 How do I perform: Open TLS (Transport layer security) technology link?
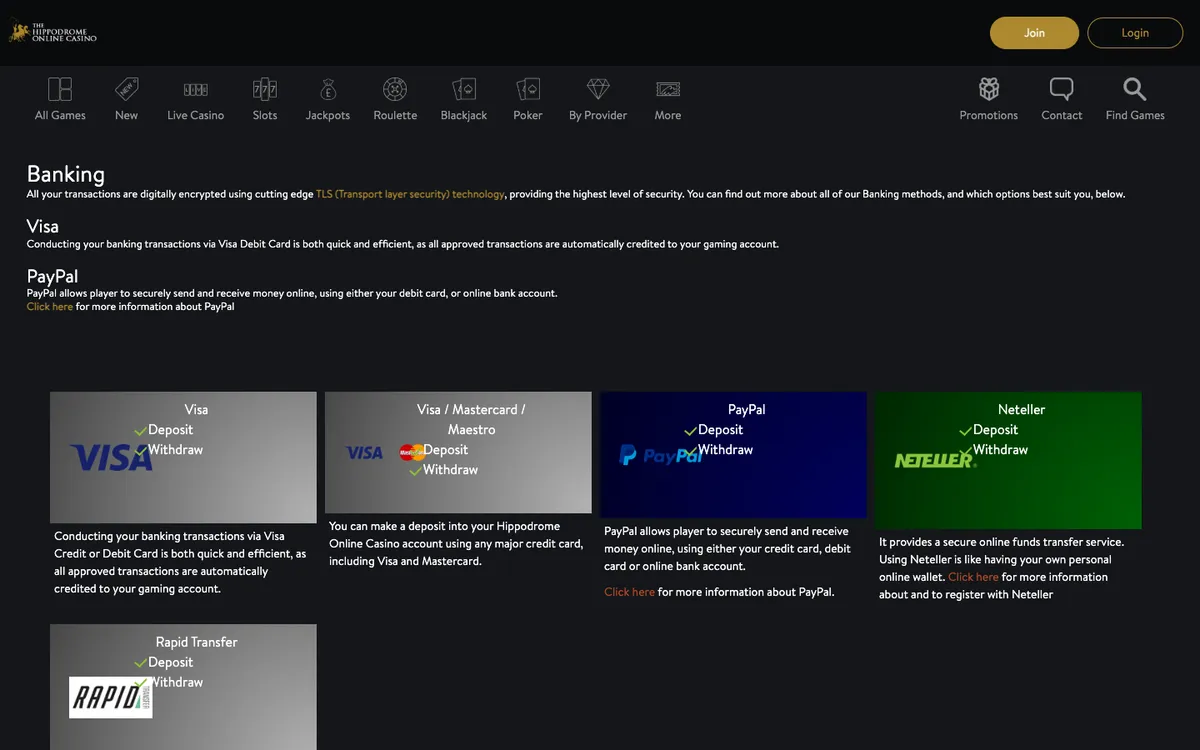coord(410,194)
